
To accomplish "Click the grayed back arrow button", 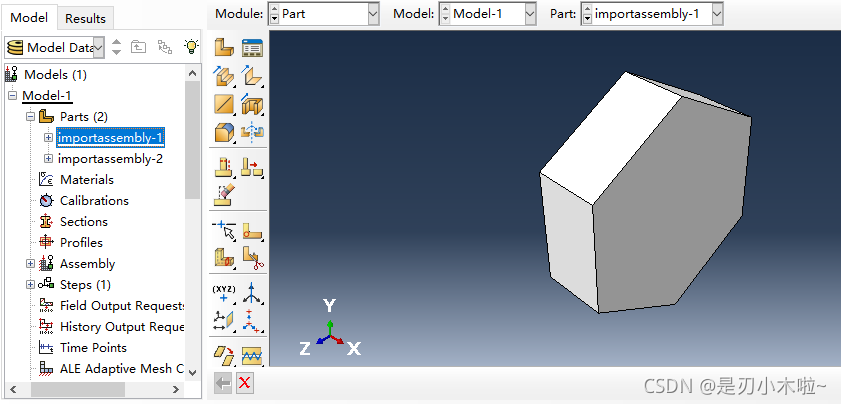I will (223, 383).
